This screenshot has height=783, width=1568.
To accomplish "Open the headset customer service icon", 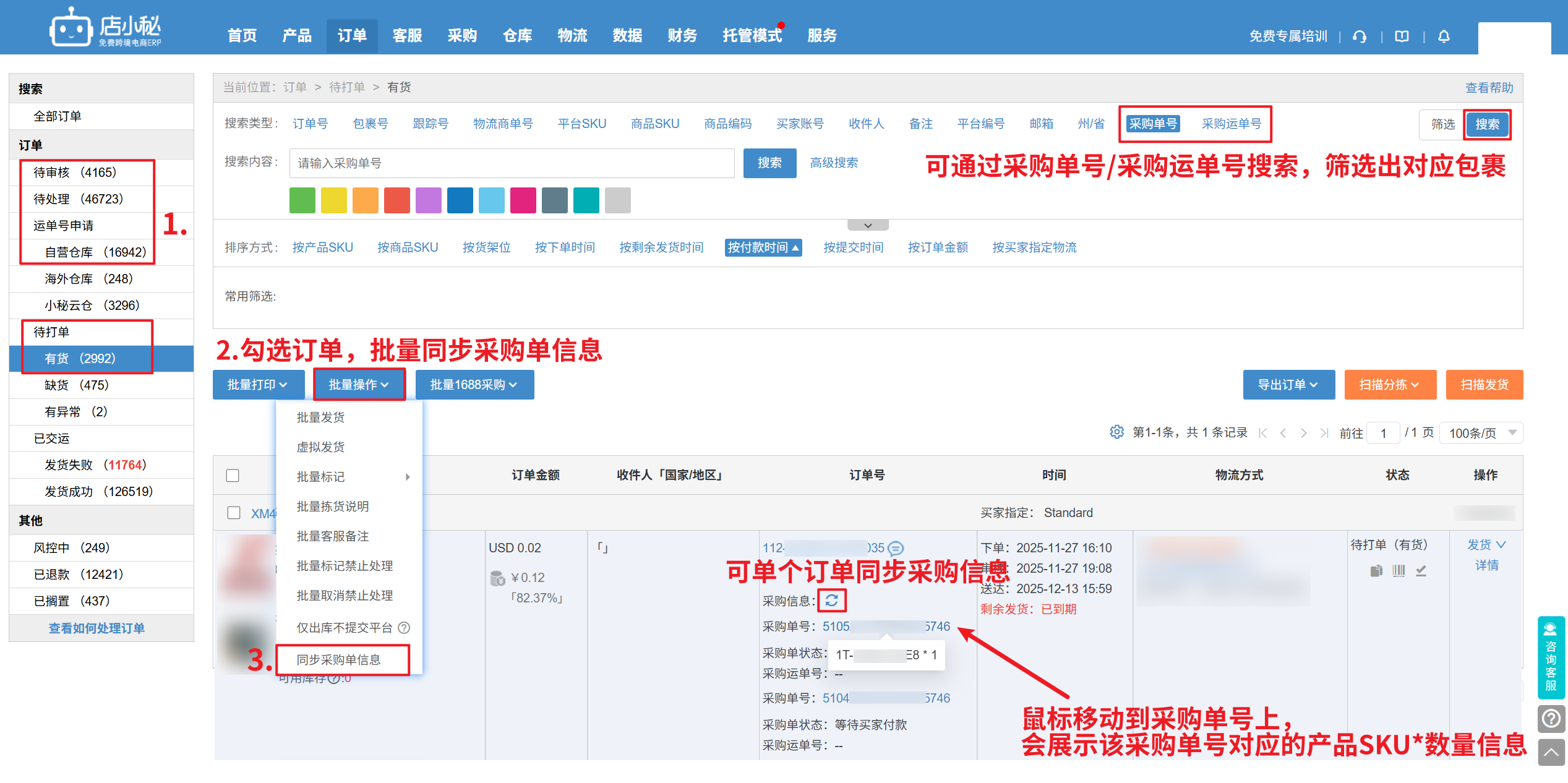I will point(1360,36).
